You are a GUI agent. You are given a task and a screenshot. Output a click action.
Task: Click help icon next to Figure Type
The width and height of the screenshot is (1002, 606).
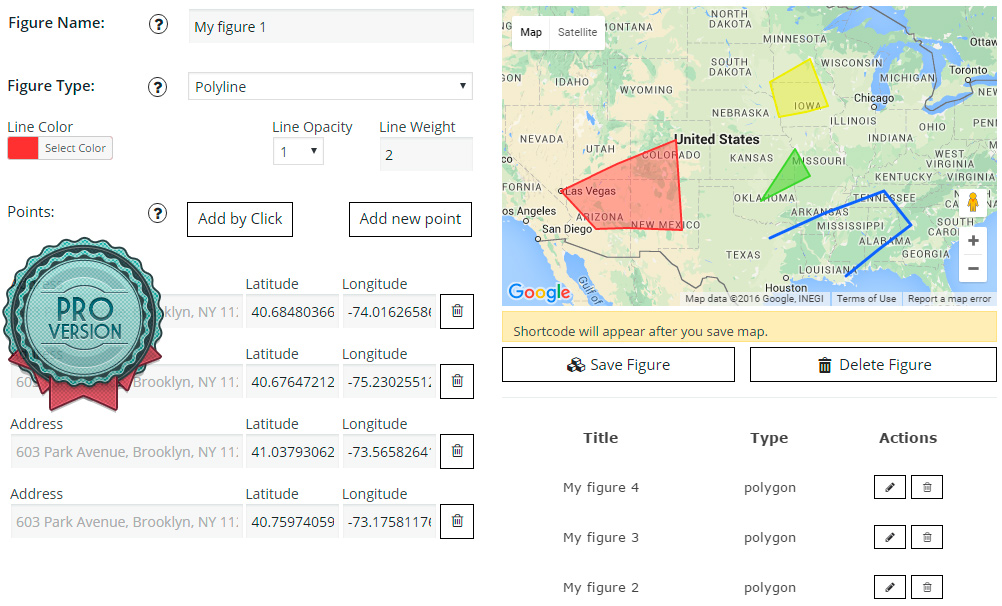158,87
